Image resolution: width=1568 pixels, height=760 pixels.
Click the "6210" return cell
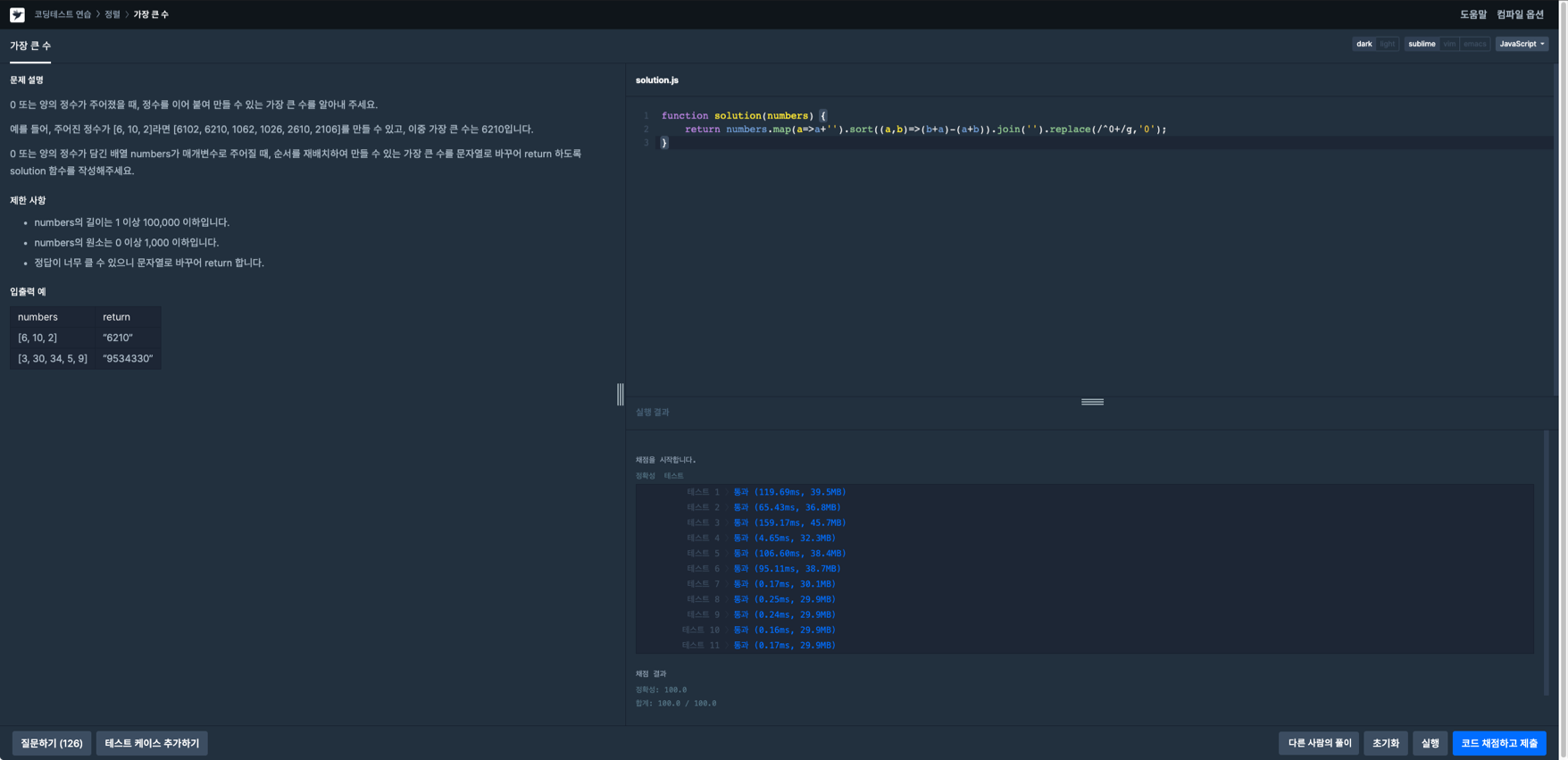coord(128,338)
